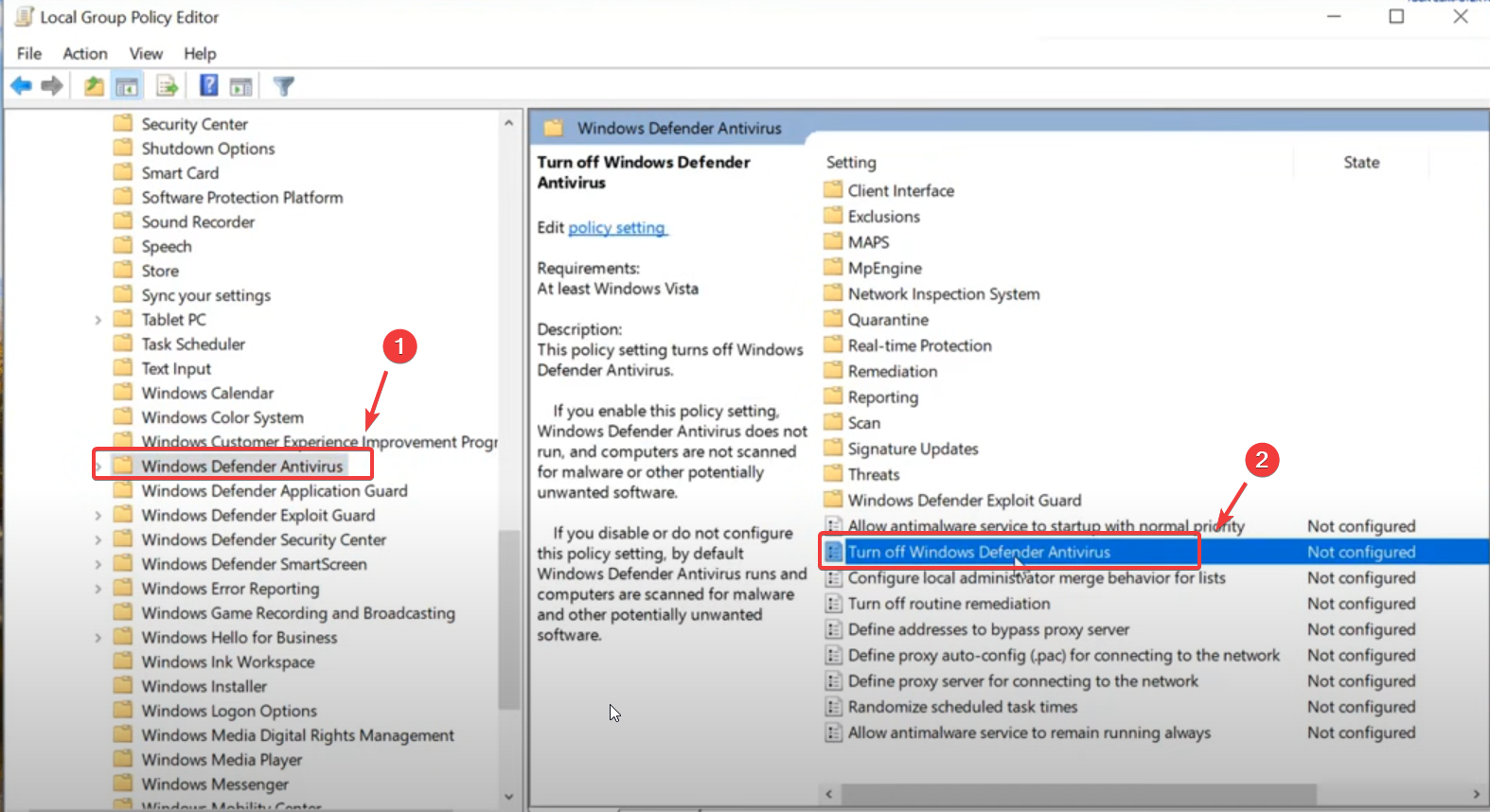
Task: Select 'Define proxy auto-config (.pac)' setting row
Action: pos(1064,655)
